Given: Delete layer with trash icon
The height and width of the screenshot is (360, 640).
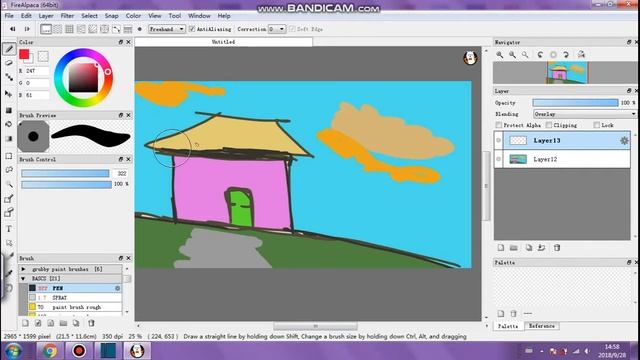Looking at the screenshot, I should (557, 248).
